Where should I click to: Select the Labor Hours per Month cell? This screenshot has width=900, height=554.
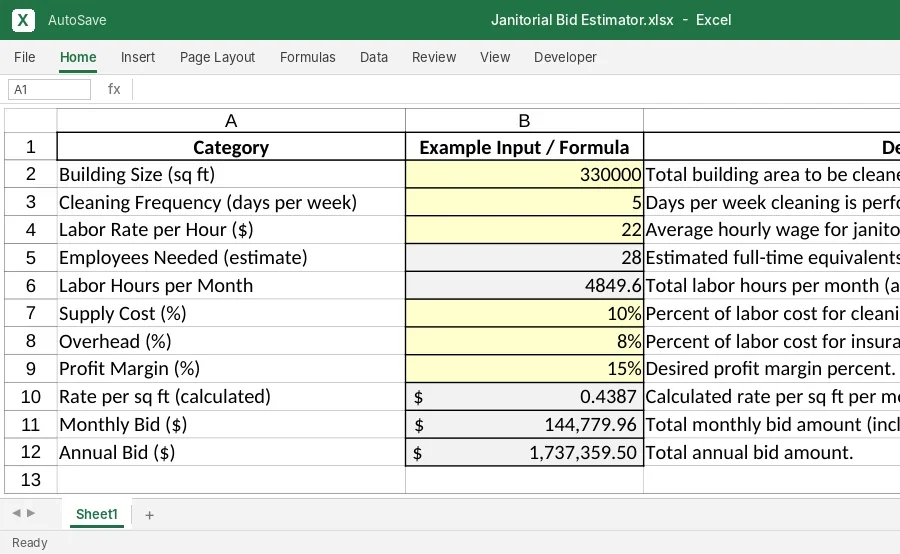point(231,285)
